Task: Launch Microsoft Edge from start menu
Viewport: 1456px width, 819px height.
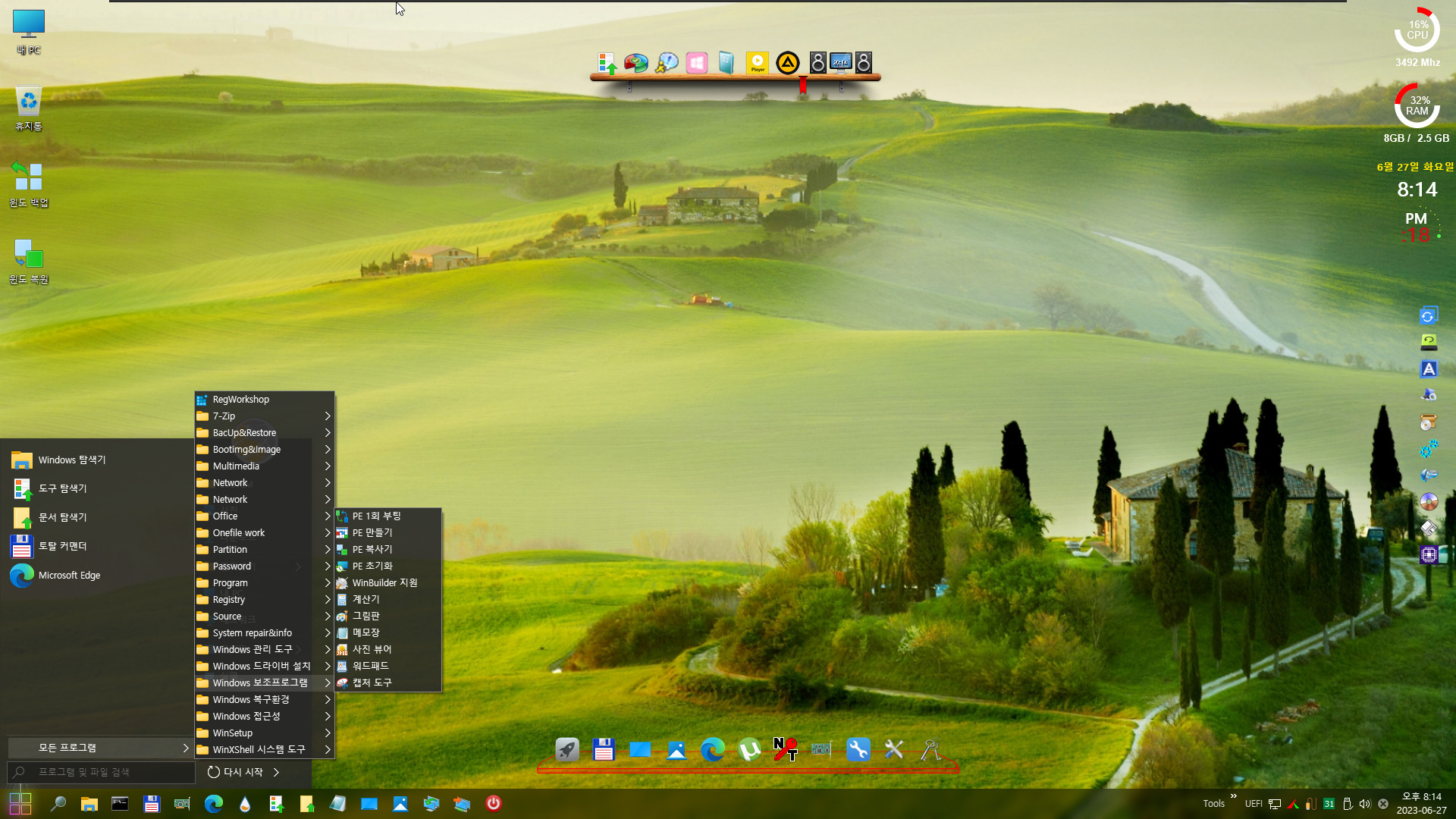Action: click(x=99, y=575)
